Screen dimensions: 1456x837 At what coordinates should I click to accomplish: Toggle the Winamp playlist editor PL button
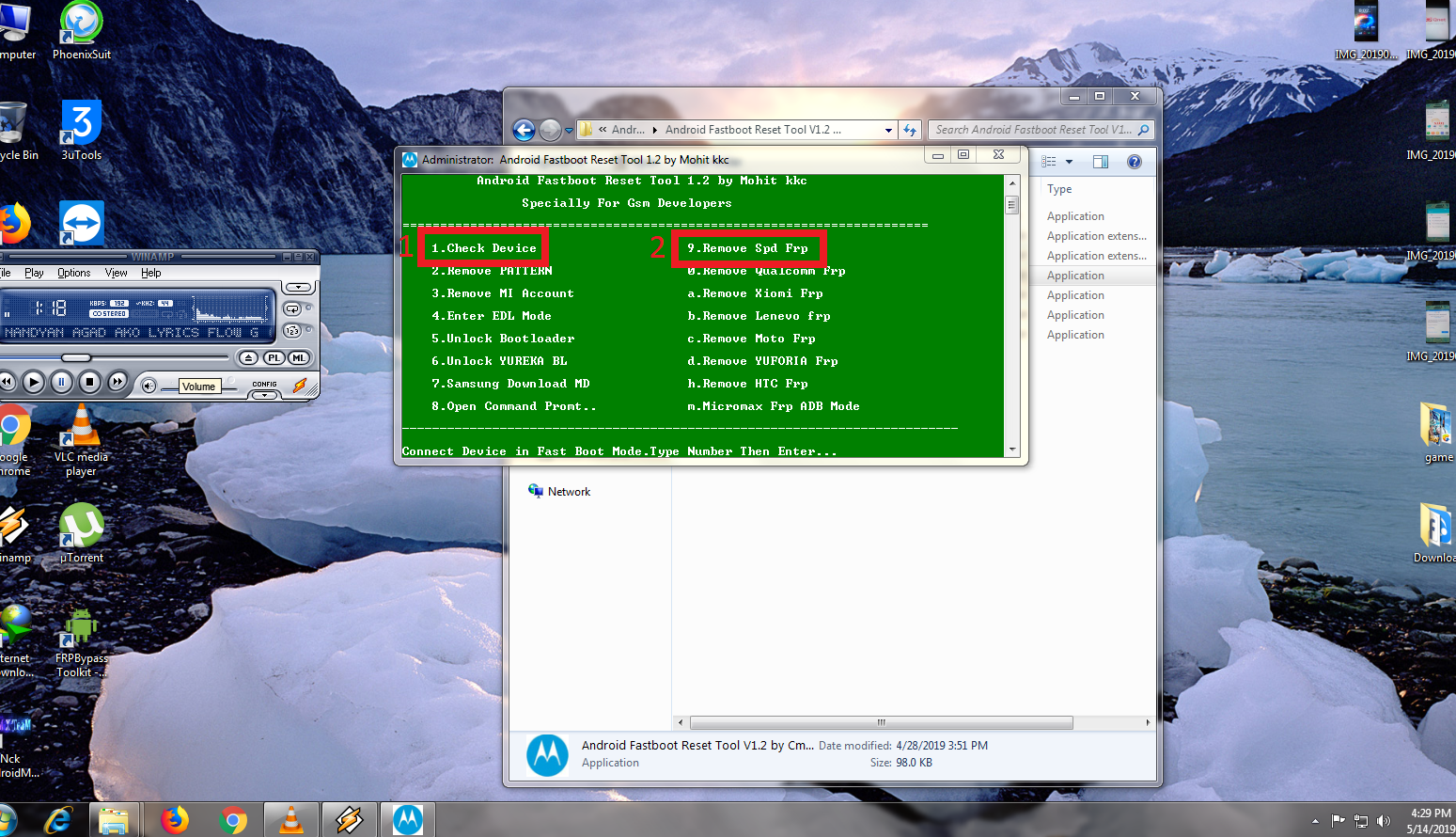(274, 357)
